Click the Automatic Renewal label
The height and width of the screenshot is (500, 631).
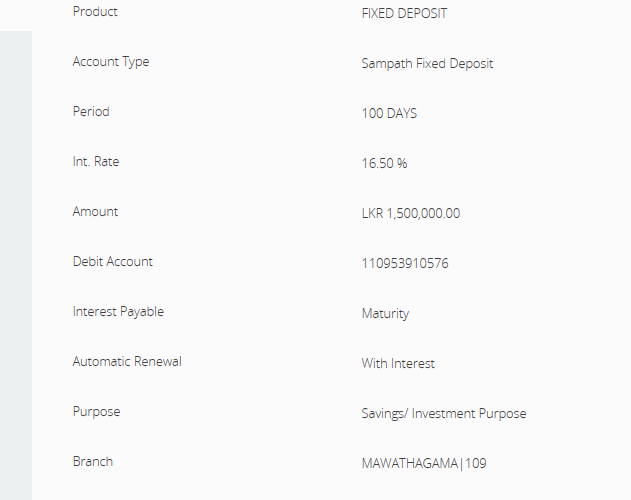tap(127, 362)
